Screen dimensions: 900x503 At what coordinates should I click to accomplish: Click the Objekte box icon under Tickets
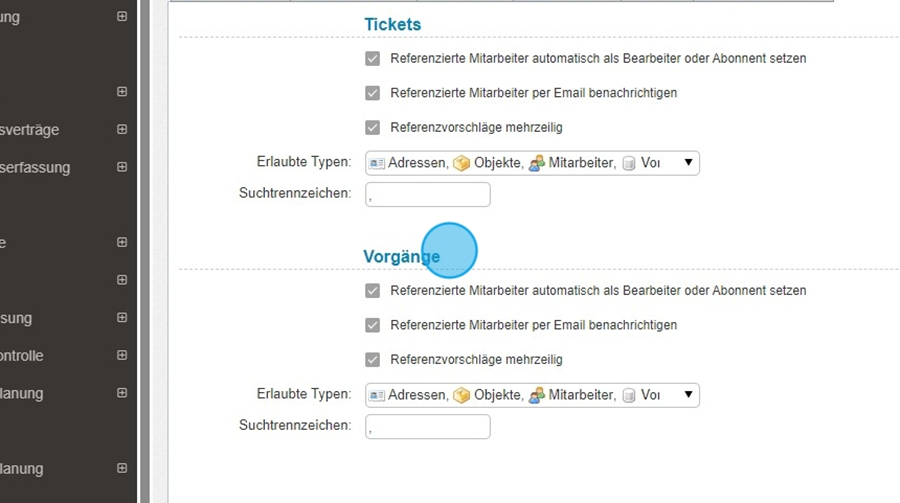pos(461,163)
